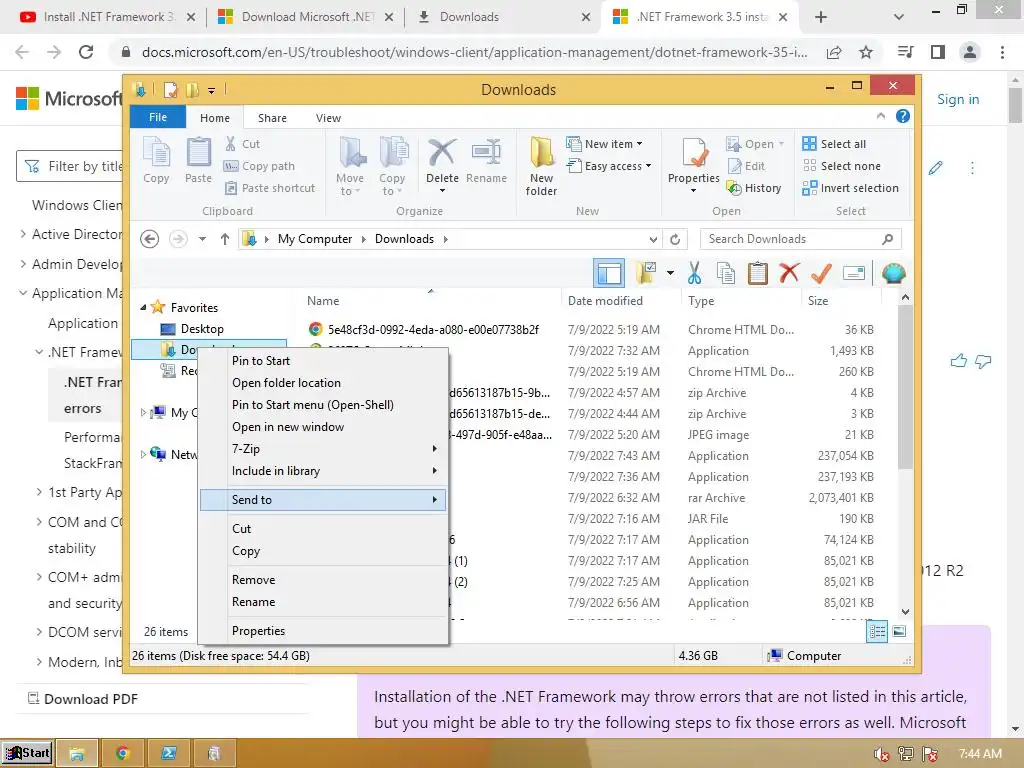Choose Open in new window in the context menu
The width and height of the screenshot is (1024, 768).
point(324,426)
